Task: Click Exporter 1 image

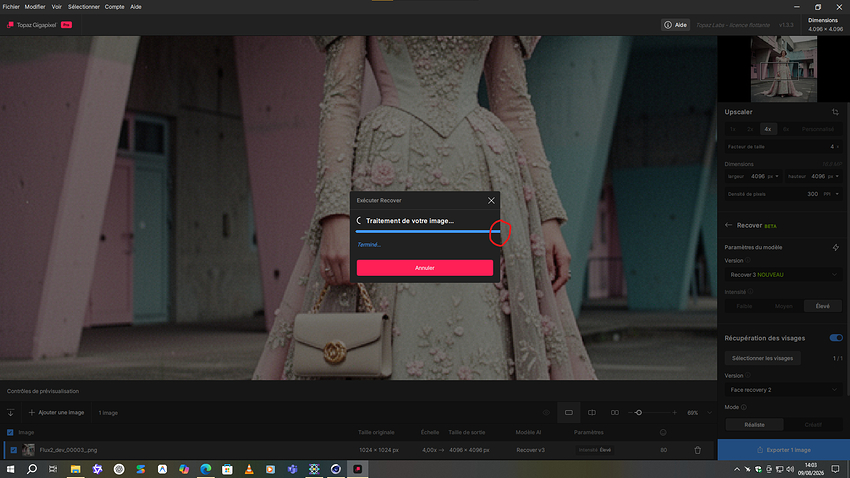Action: (x=784, y=450)
